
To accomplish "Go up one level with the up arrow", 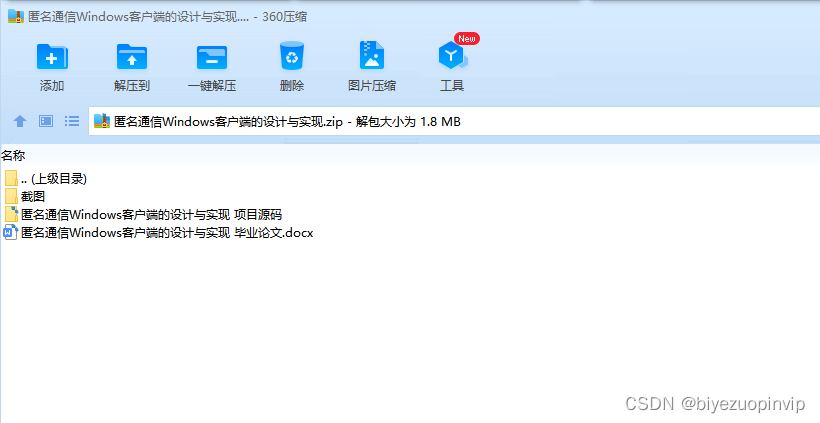I will (20, 121).
